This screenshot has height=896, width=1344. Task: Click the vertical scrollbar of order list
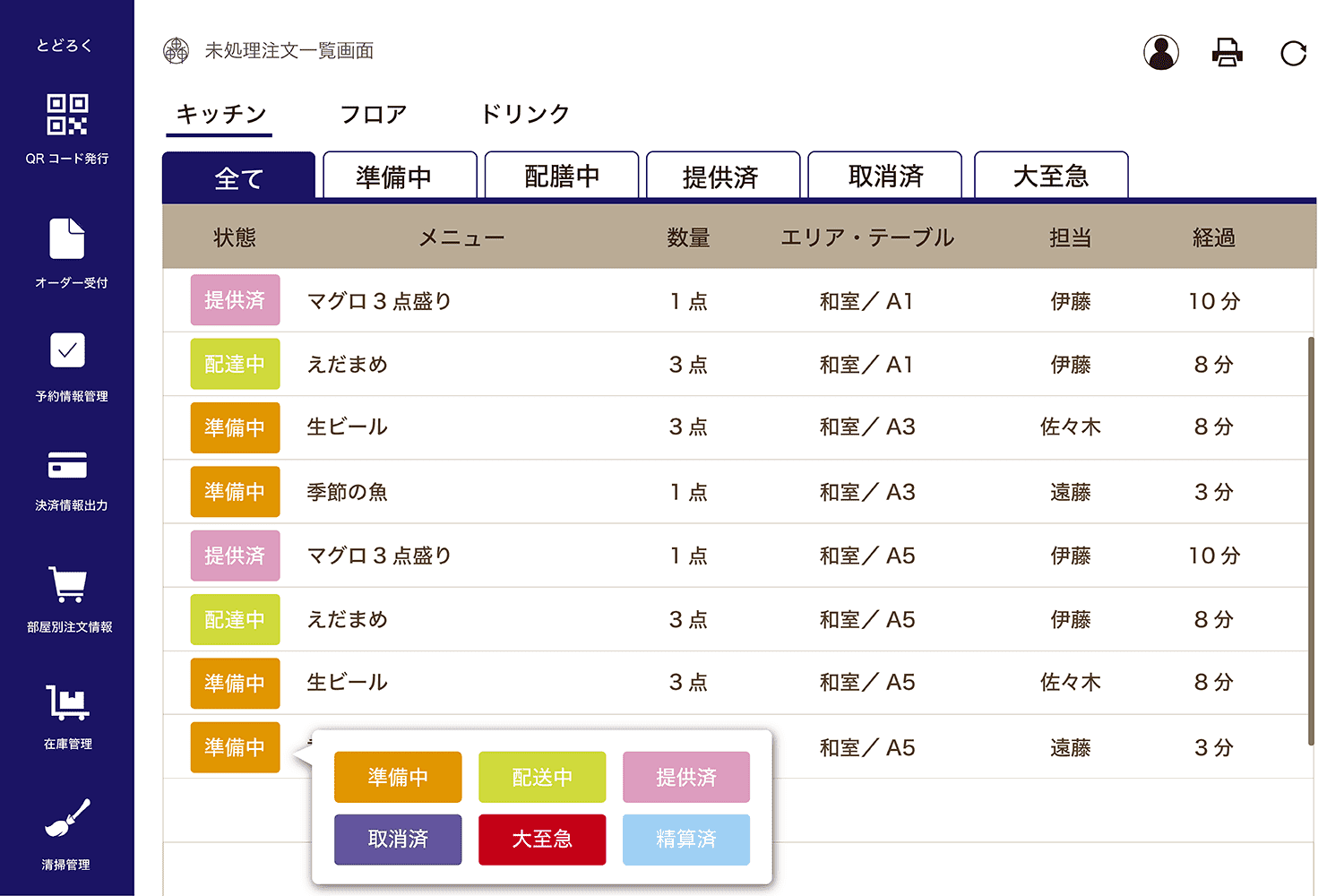coord(1311,538)
